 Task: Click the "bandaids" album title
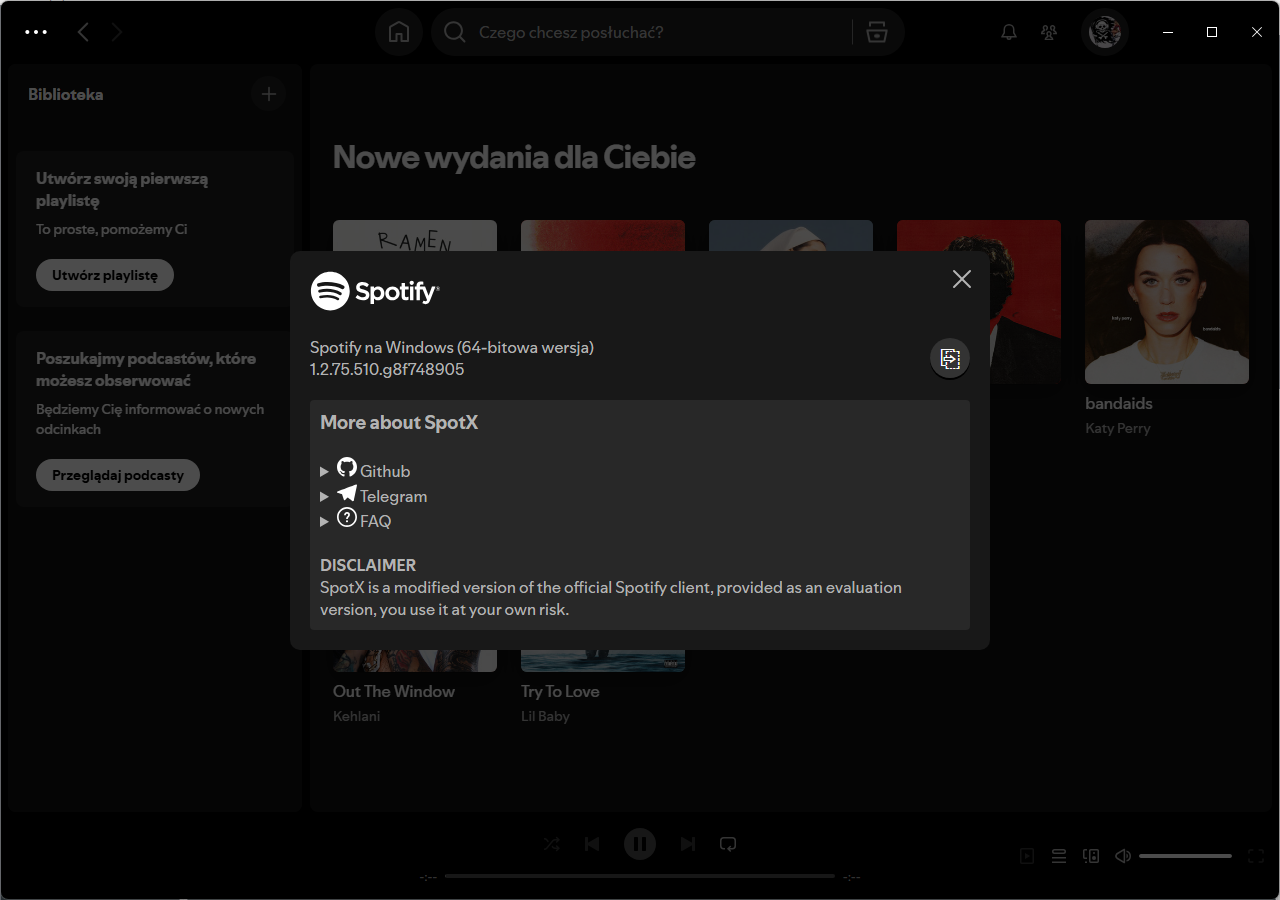coord(1119,404)
